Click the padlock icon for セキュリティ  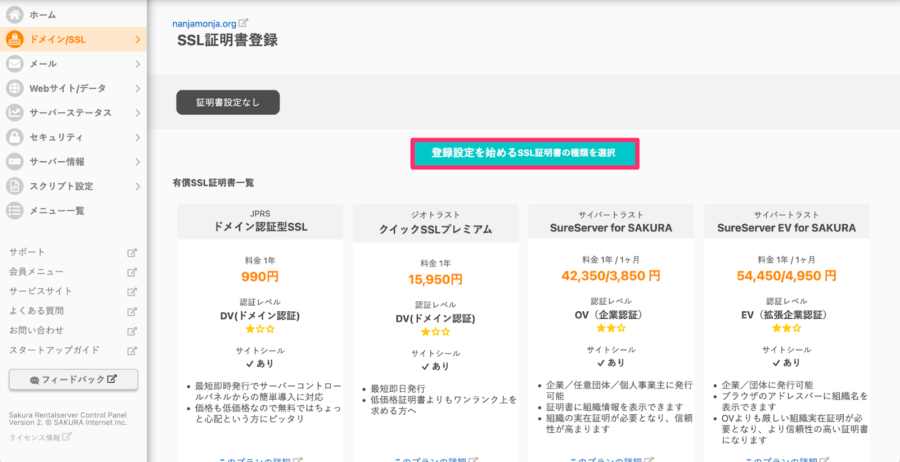pos(15,137)
